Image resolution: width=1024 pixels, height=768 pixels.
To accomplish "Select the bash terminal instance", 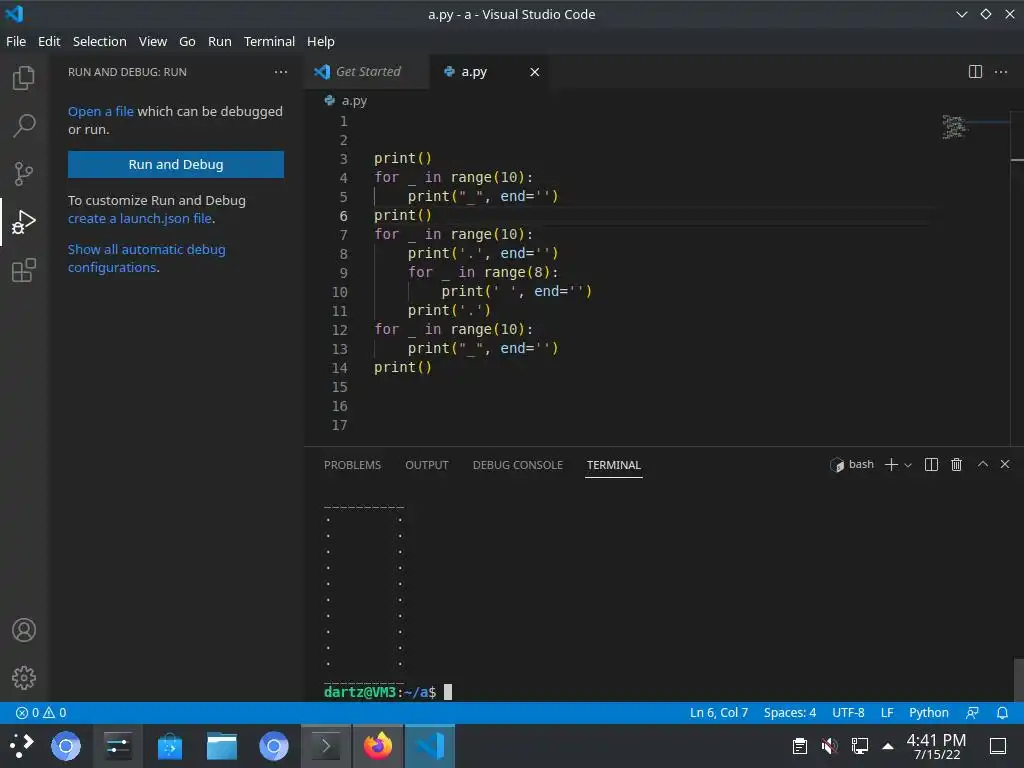I will coord(852,464).
